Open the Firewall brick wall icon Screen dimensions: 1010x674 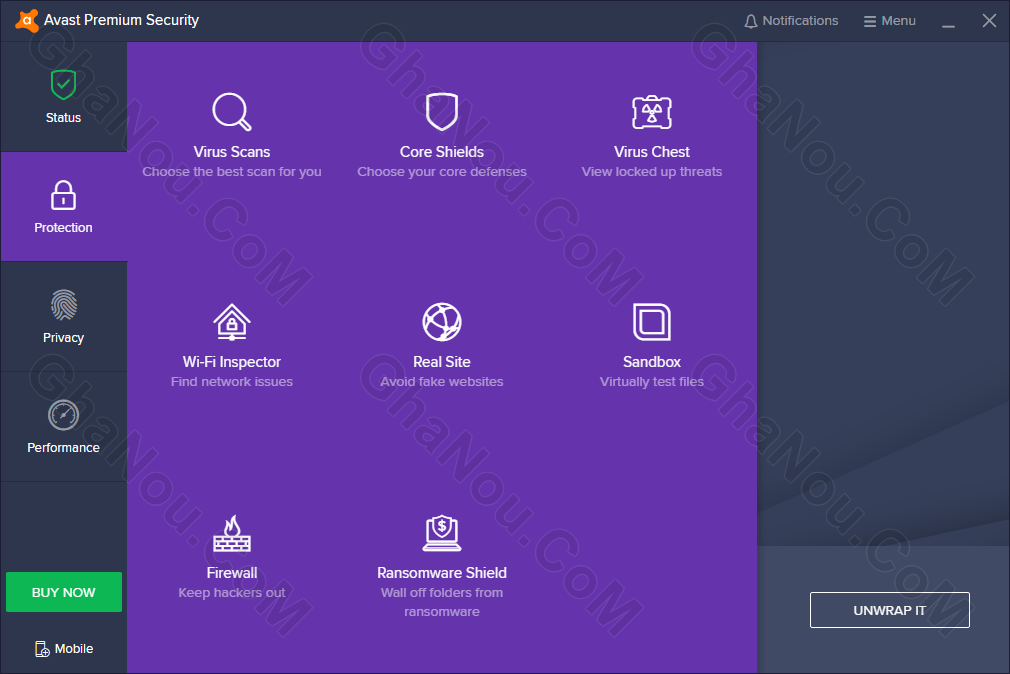[232, 534]
